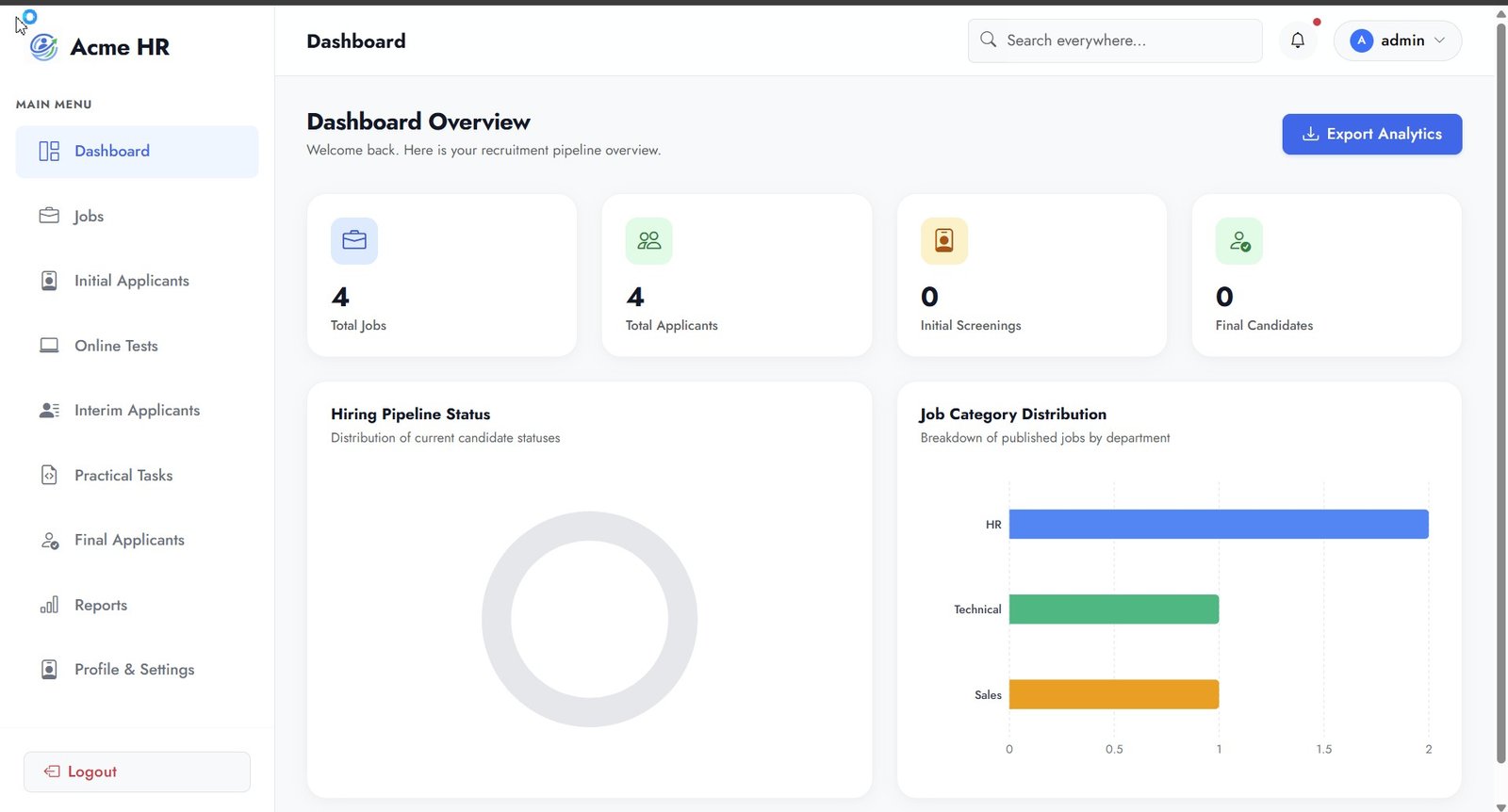Screen dimensions: 1508x812
Task: Click the "Total Jobs" label
Action: click(358, 325)
